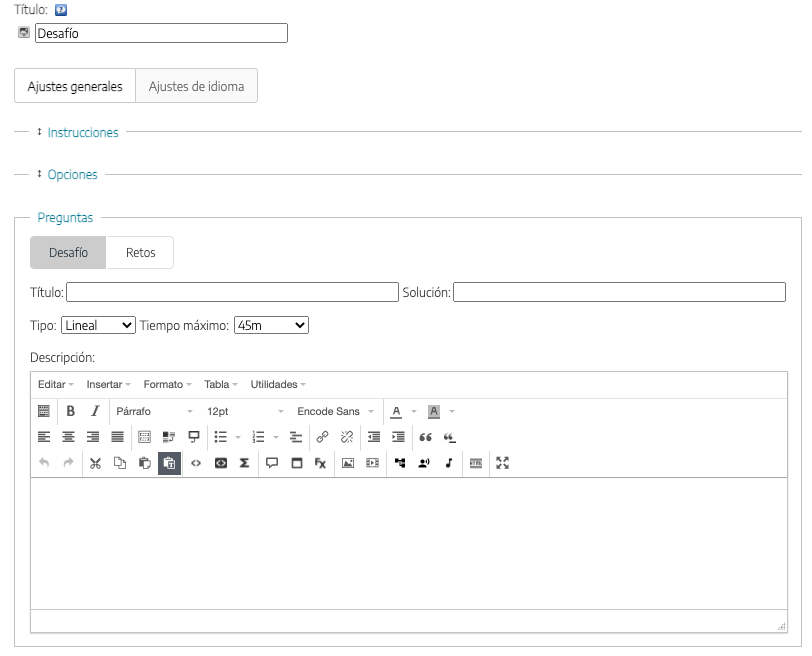Toggle bold formatting in the editor
The height and width of the screenshot is (656, 812).
[70, 411]
